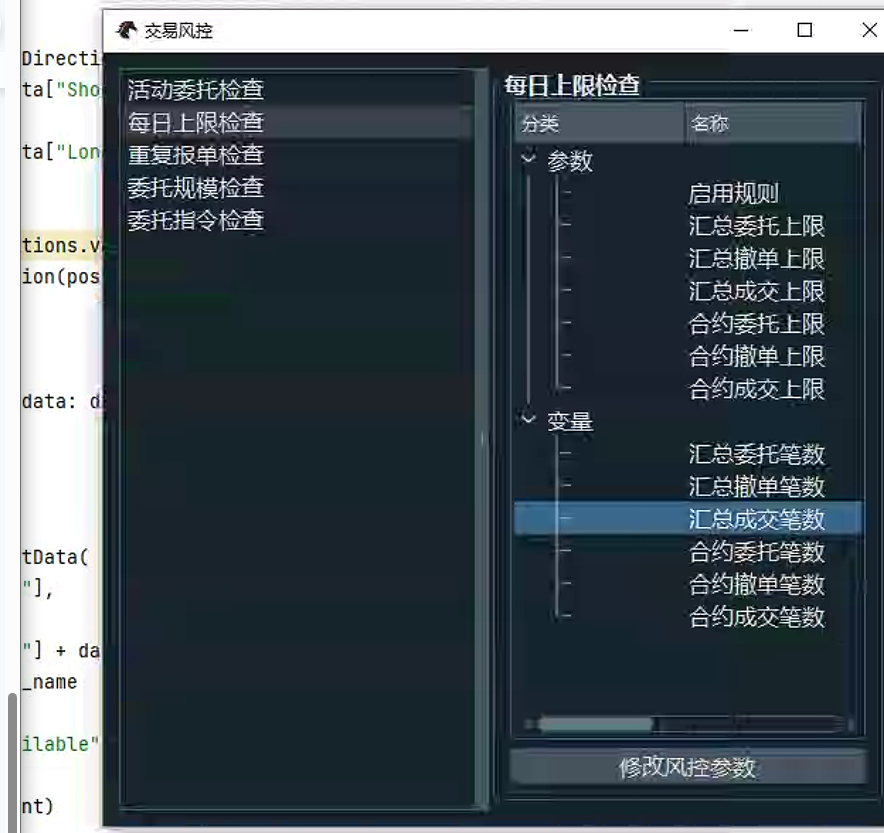Click the 修改风控参数 button
884x833 pixels.
click(x=687, y=768)
